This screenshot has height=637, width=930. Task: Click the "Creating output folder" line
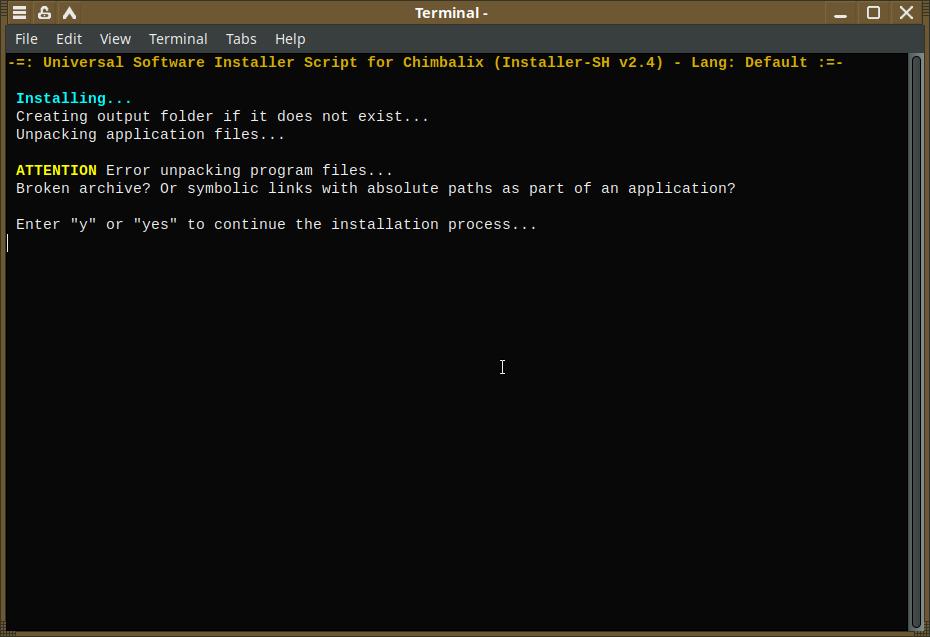click(x=222, y=116)
